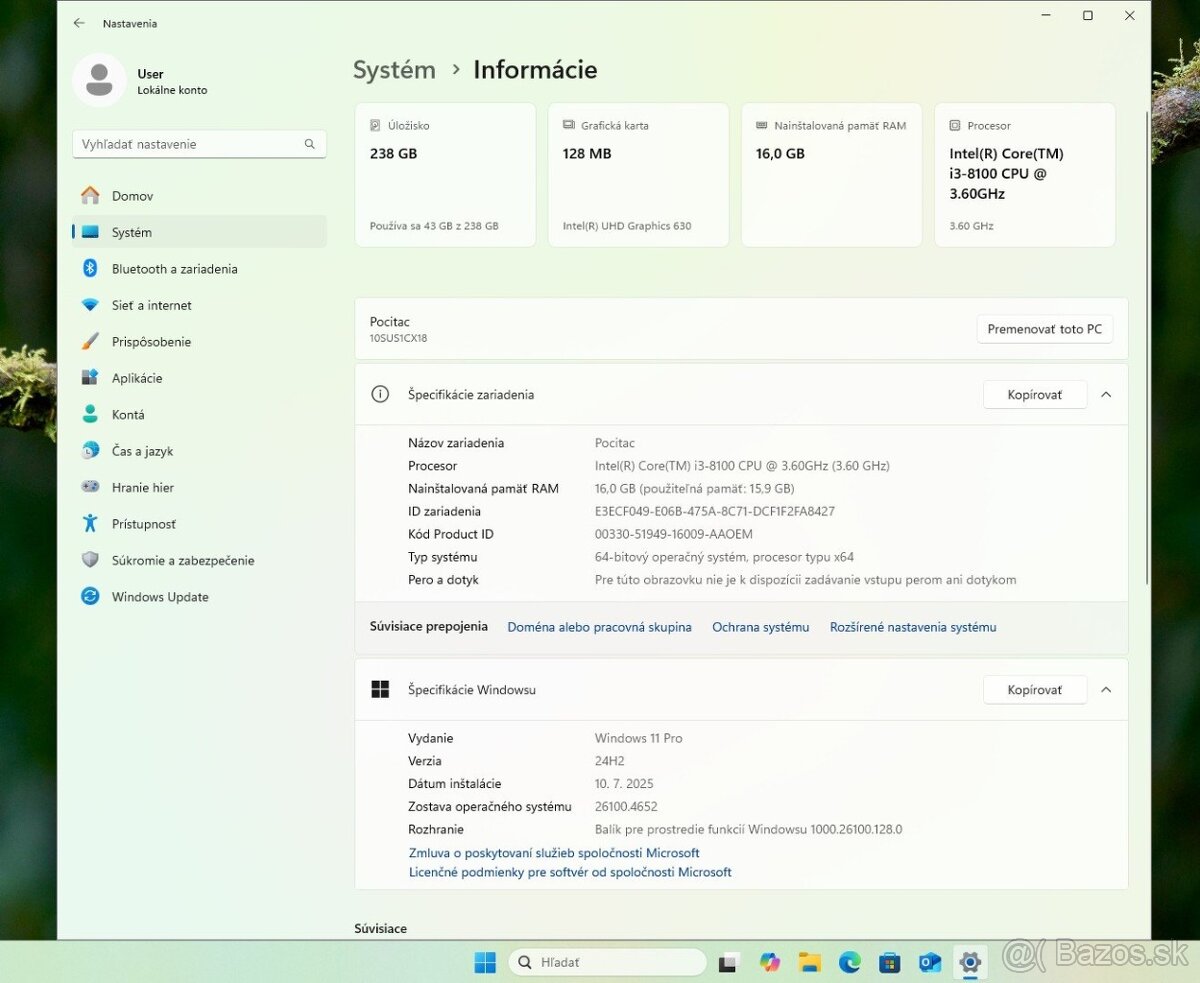Go to Sieť a internet
Screen dimensions: 1200x983
[x=199, y=305]
